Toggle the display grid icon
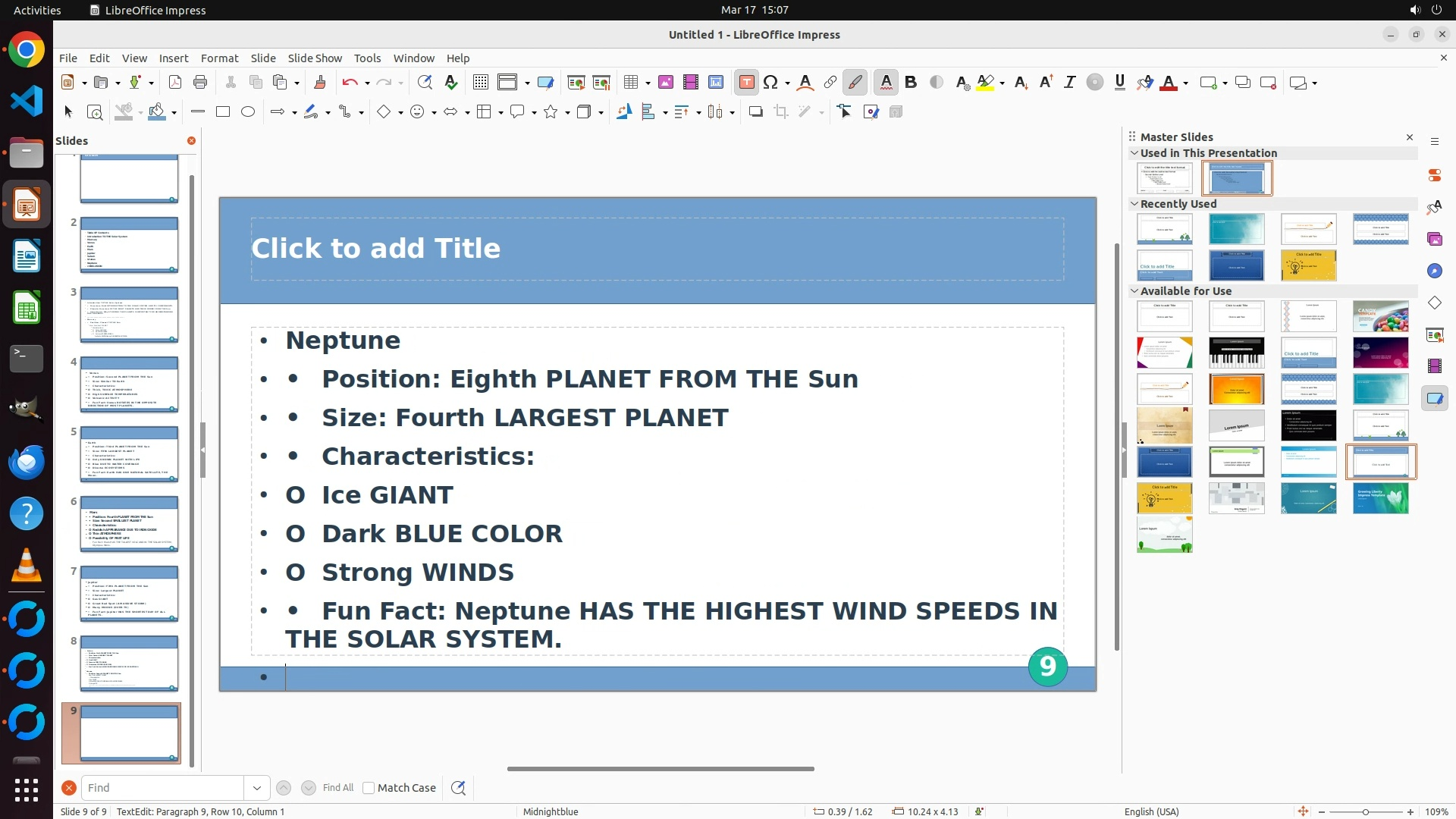Screen dimensions: 1456x819 pyautogui.click(x=480, y=83)
